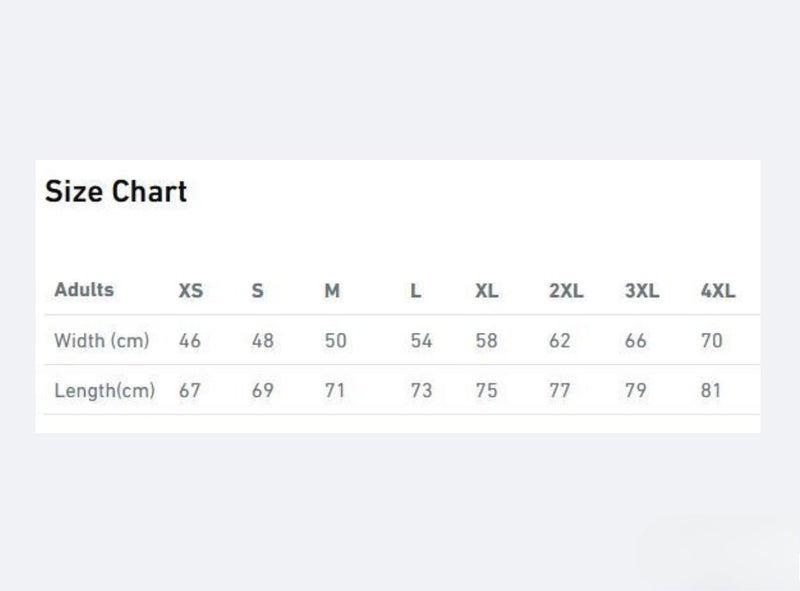Viewport: 800px width, 591px height.
Task: Select the Length(cm) row label
Action: [105, 390]
